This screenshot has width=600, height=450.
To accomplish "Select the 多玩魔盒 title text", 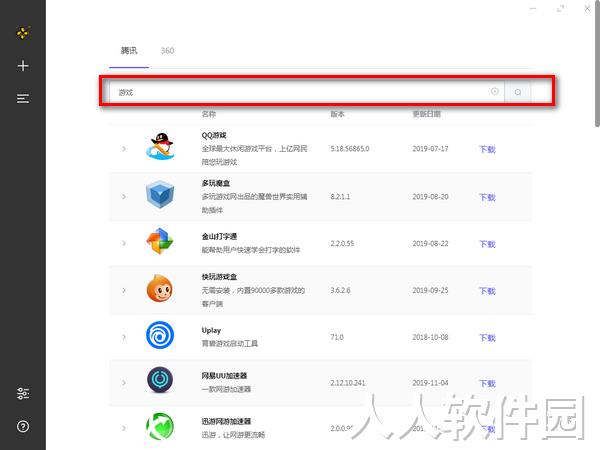I will point(216,183).
